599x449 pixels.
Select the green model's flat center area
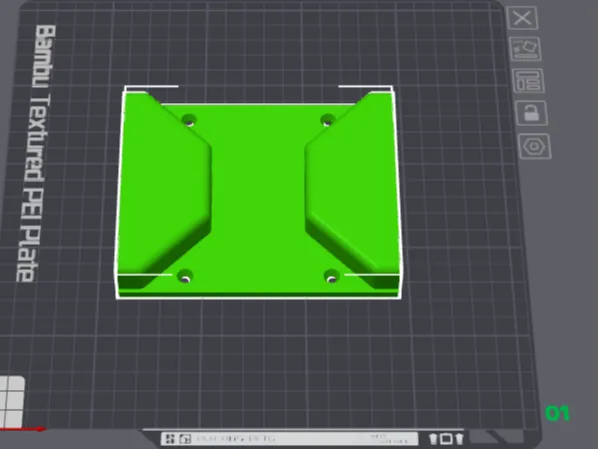(x=258, y=199)
